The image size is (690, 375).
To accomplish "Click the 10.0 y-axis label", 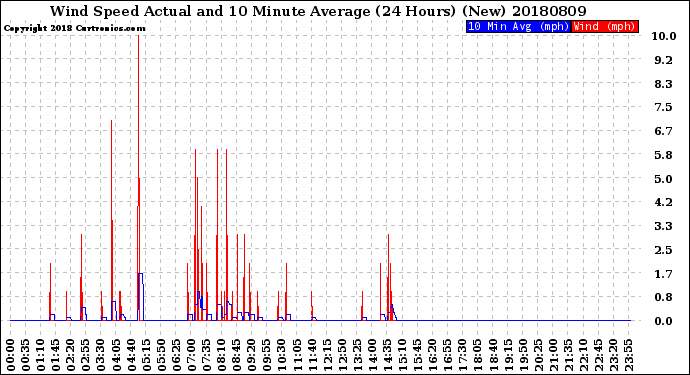I will [664, 36].
